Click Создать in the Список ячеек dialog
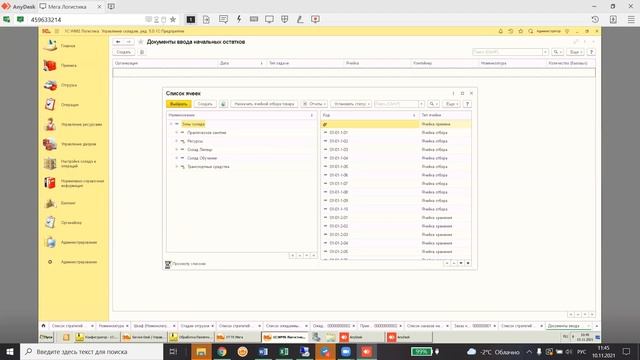The height and width of the screenshot is (360, 640). (x=205, y=104)
